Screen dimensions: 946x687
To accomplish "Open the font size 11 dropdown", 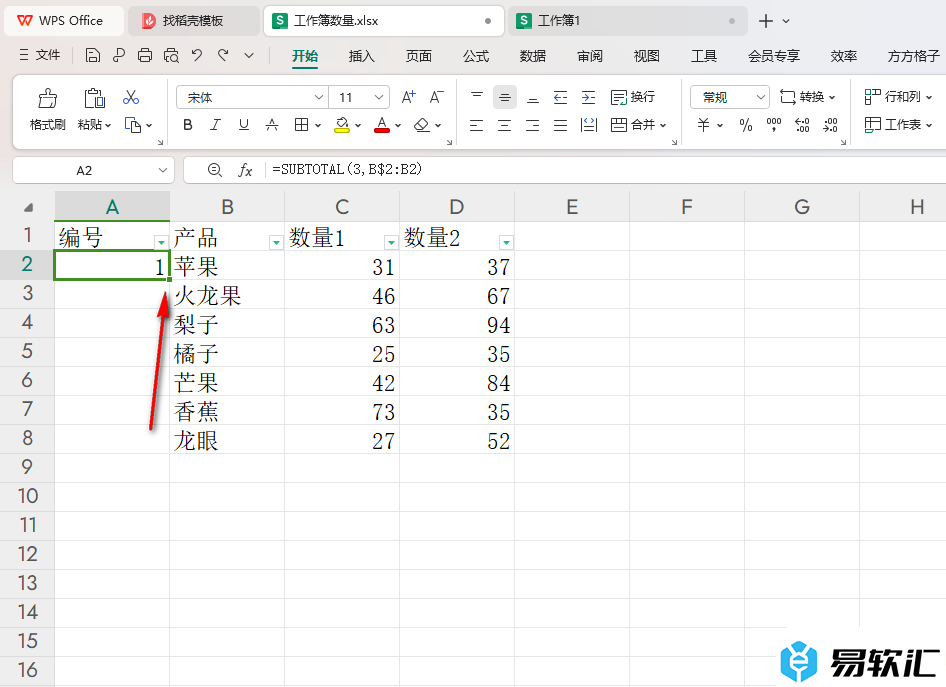I will 378,97.
